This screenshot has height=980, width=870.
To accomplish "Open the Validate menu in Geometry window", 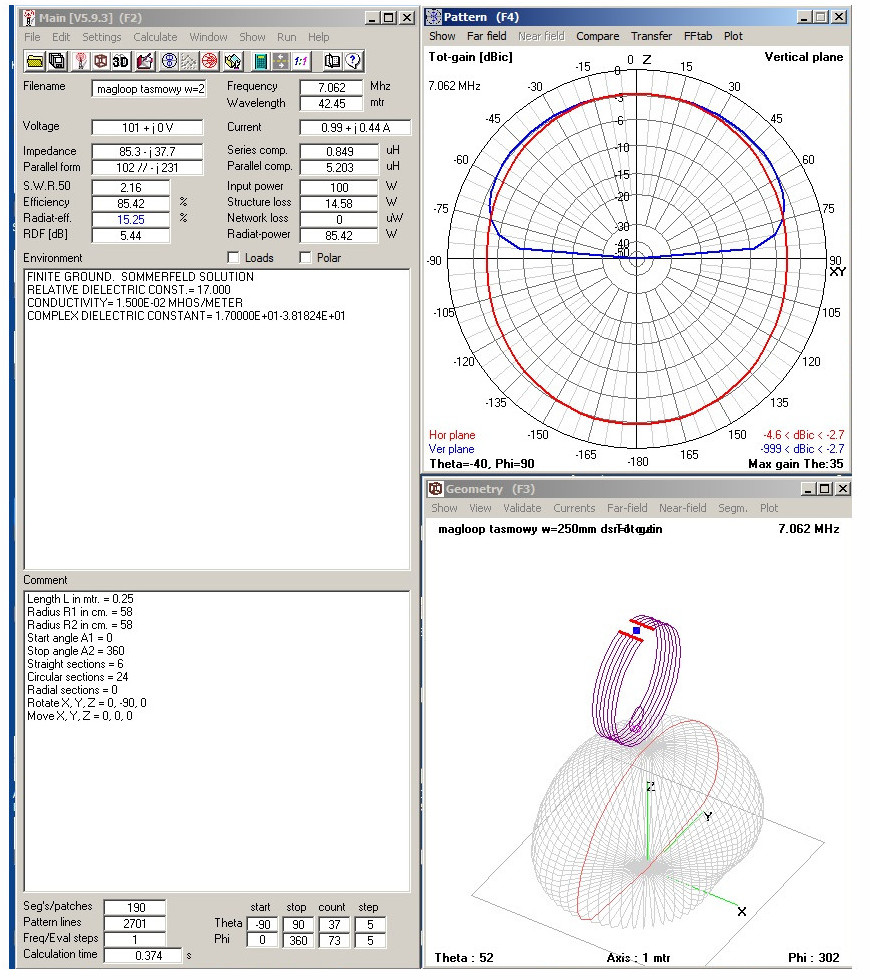I will [x=521, y=508].
